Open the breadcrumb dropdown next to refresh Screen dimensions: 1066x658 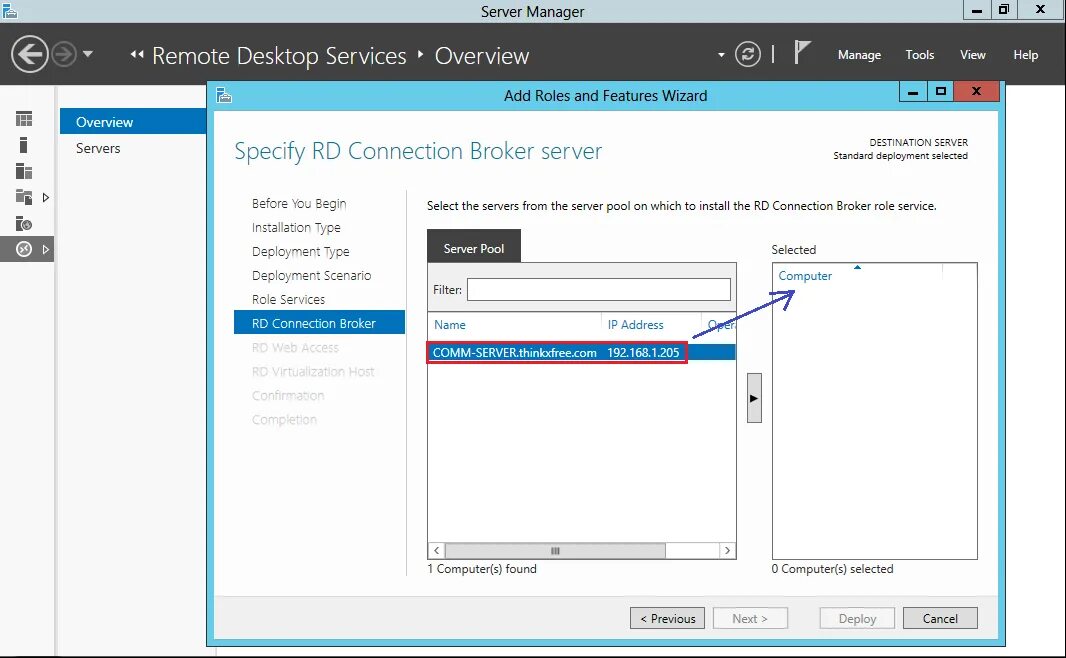coord(721,55)
